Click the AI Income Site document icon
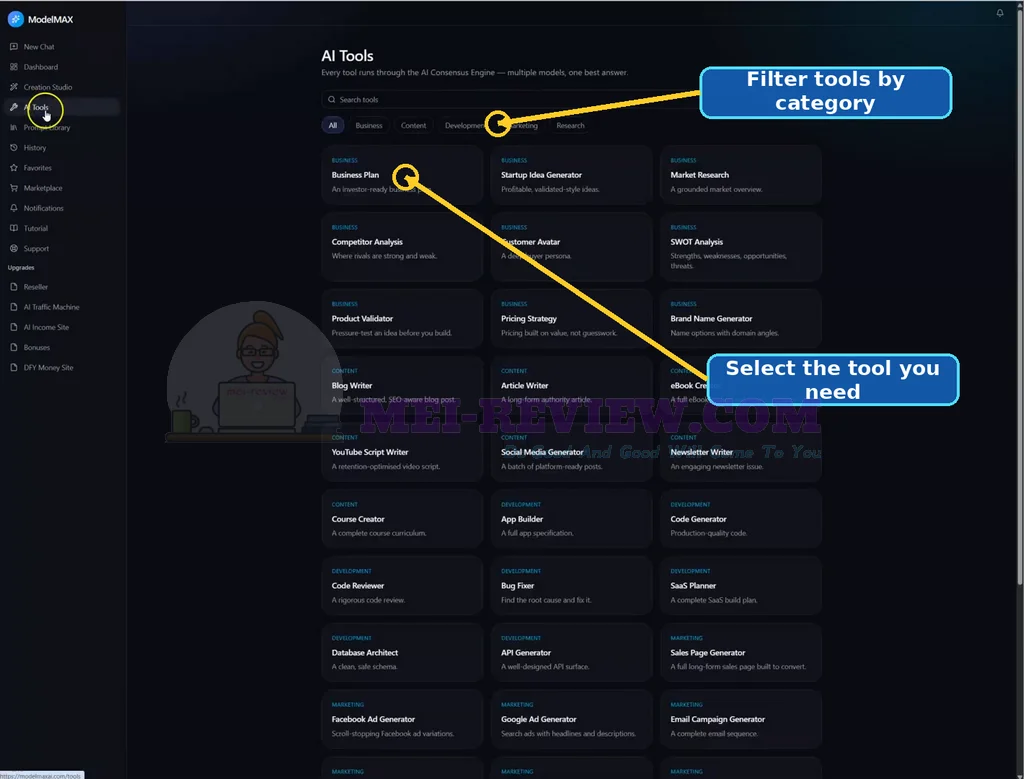Image resolution: width=1024 pixels, height=779 pixels. pos(14,327)
